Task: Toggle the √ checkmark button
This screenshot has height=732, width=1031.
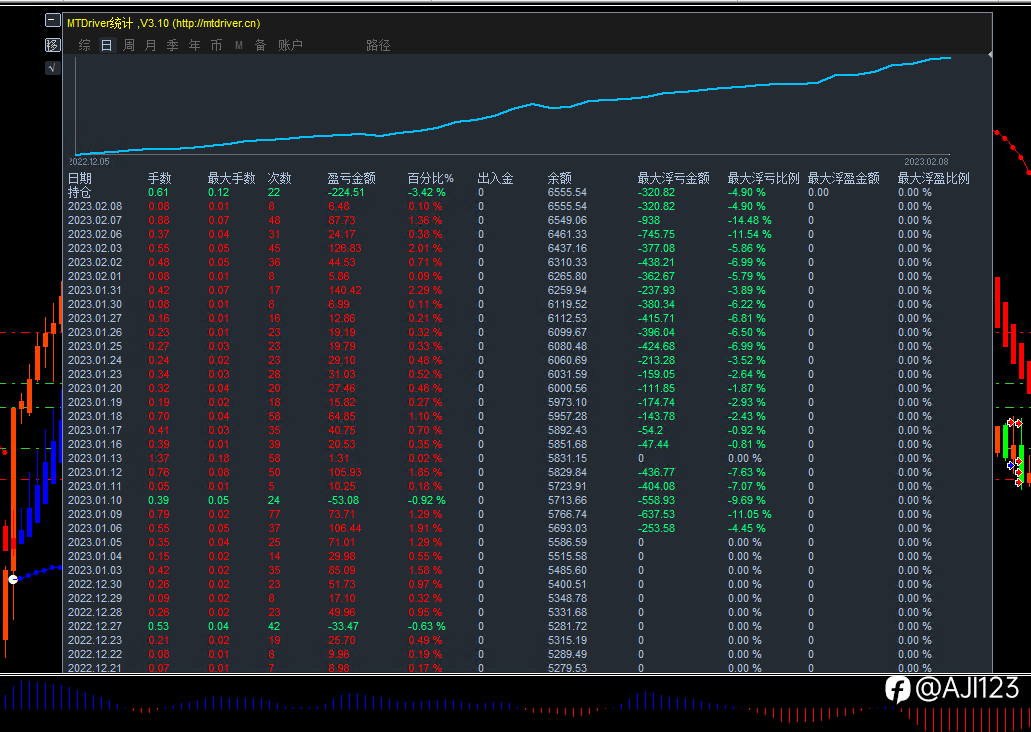Action: (x=53, y=68)
